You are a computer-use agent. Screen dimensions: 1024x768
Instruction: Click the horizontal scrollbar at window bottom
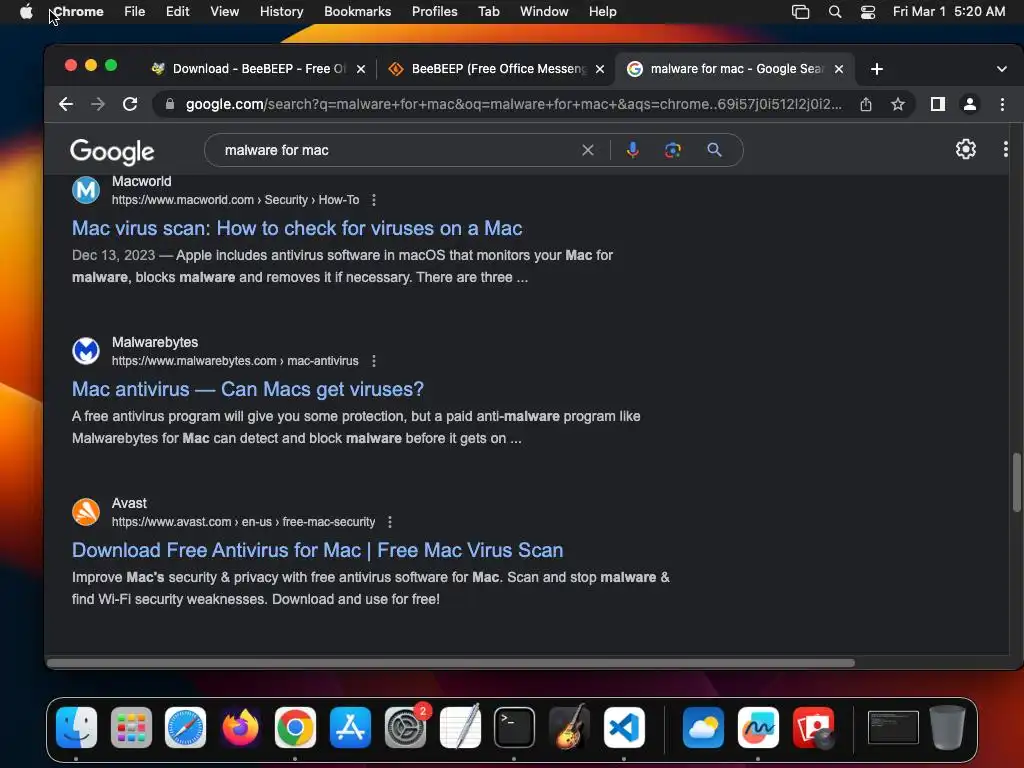click(451, 663)
